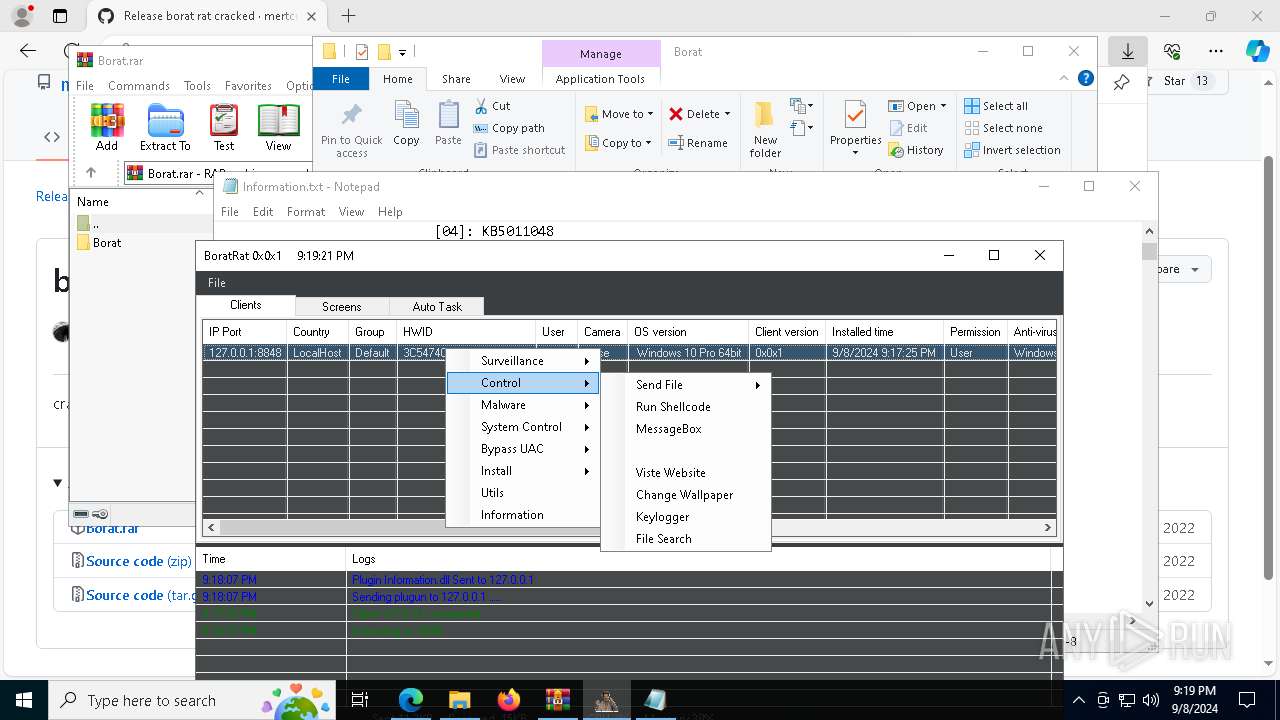Expand Send File submenu

[686, 385]
